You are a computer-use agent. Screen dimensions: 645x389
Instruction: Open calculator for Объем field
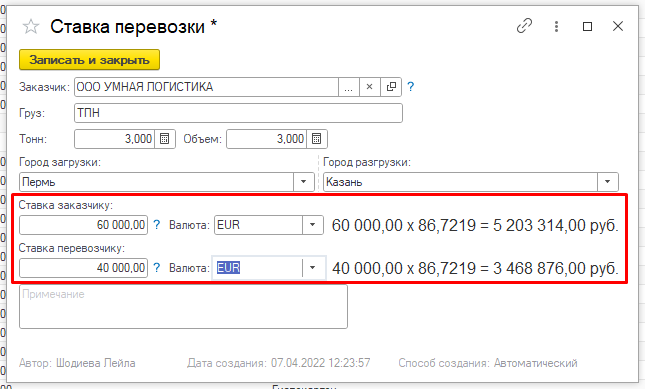pos(317,139)
